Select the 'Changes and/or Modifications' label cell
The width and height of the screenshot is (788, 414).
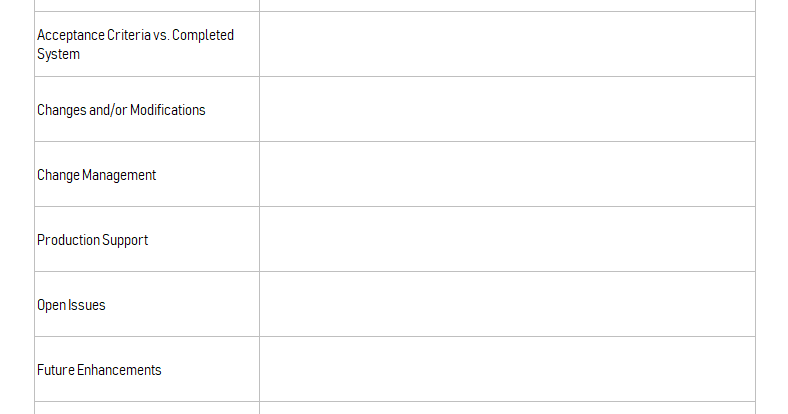tap(147, 109)
